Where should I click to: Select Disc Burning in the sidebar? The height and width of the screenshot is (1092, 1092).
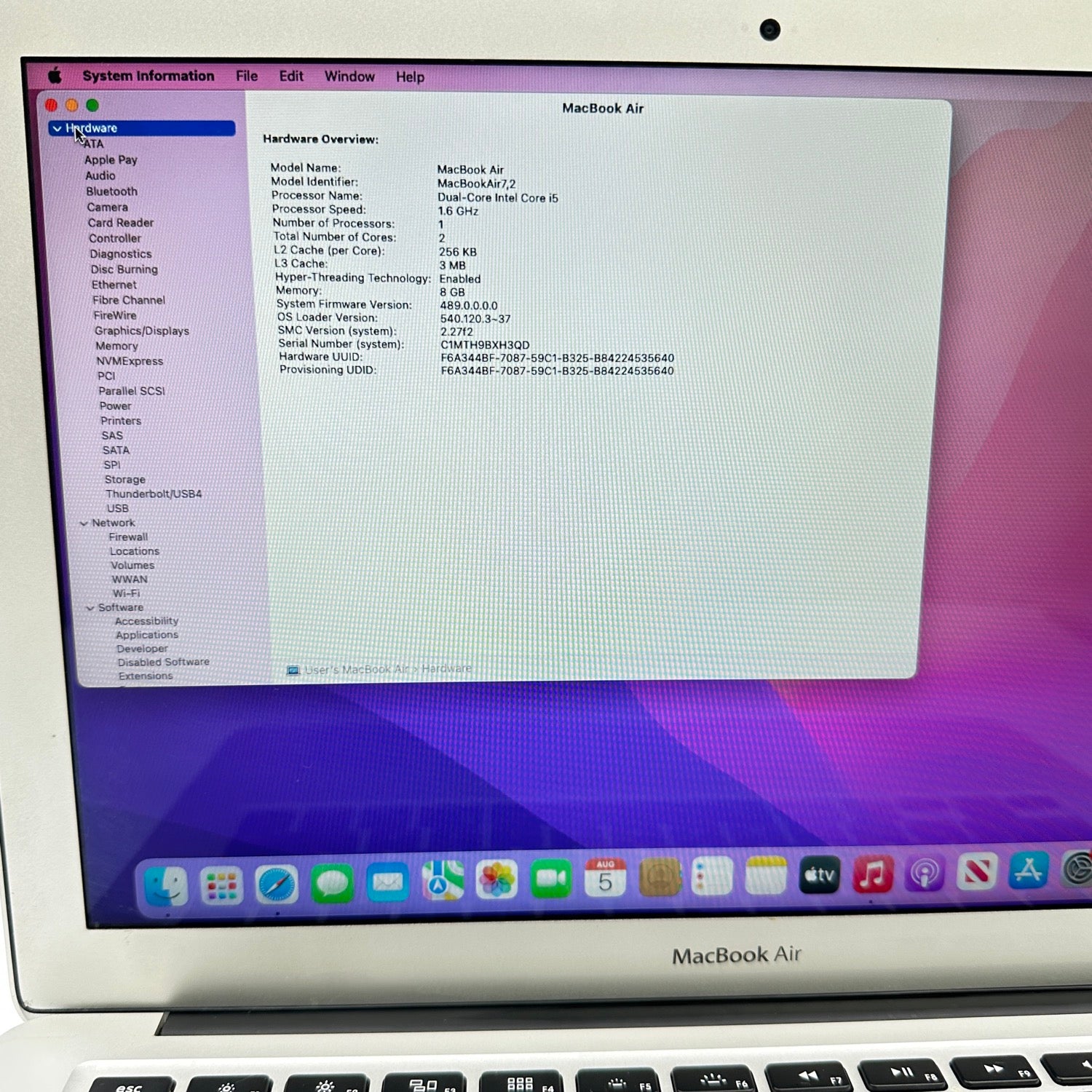tap(124, 269)
